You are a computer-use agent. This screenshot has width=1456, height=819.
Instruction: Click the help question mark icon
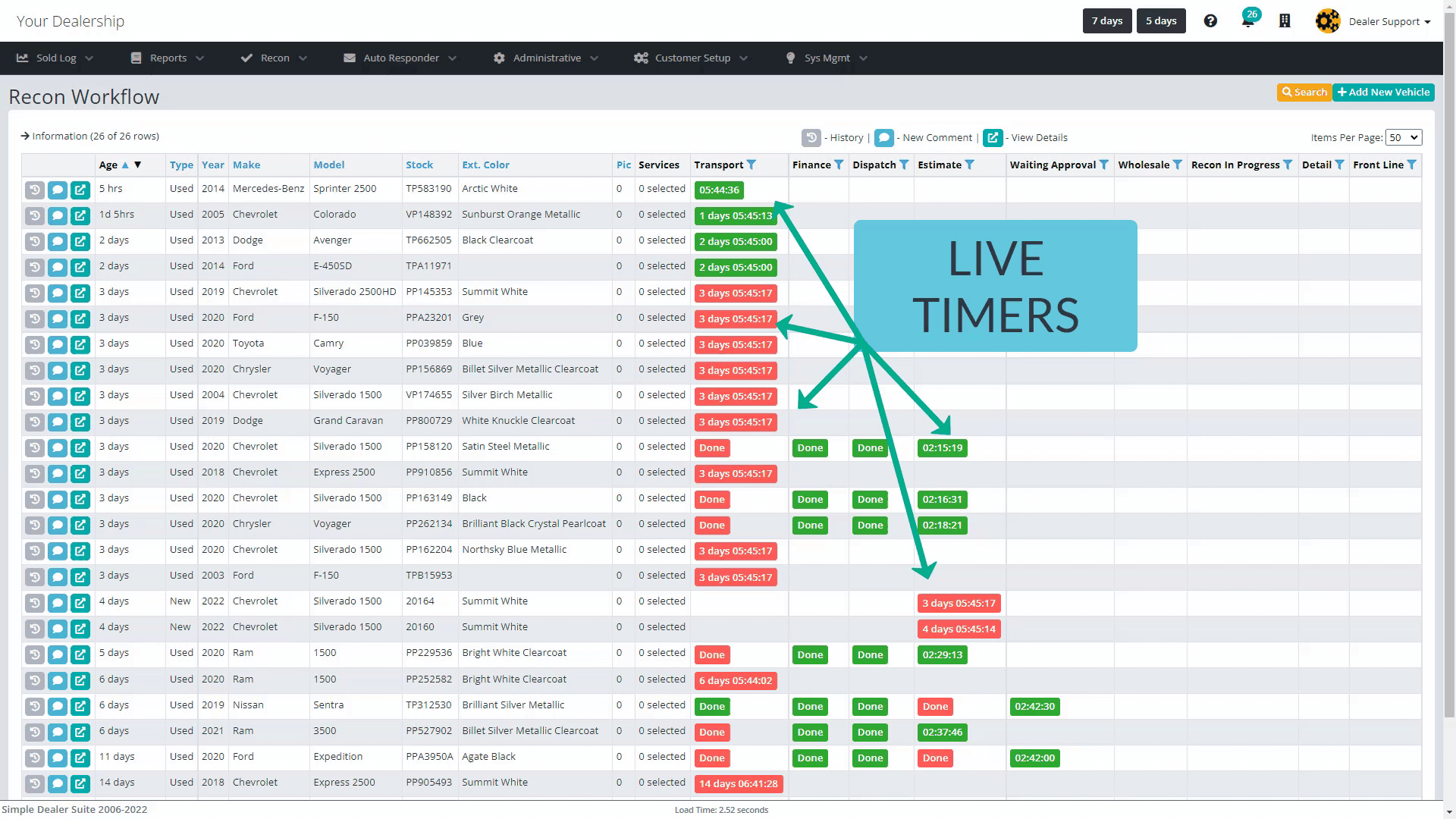[x=1210, y=21]
